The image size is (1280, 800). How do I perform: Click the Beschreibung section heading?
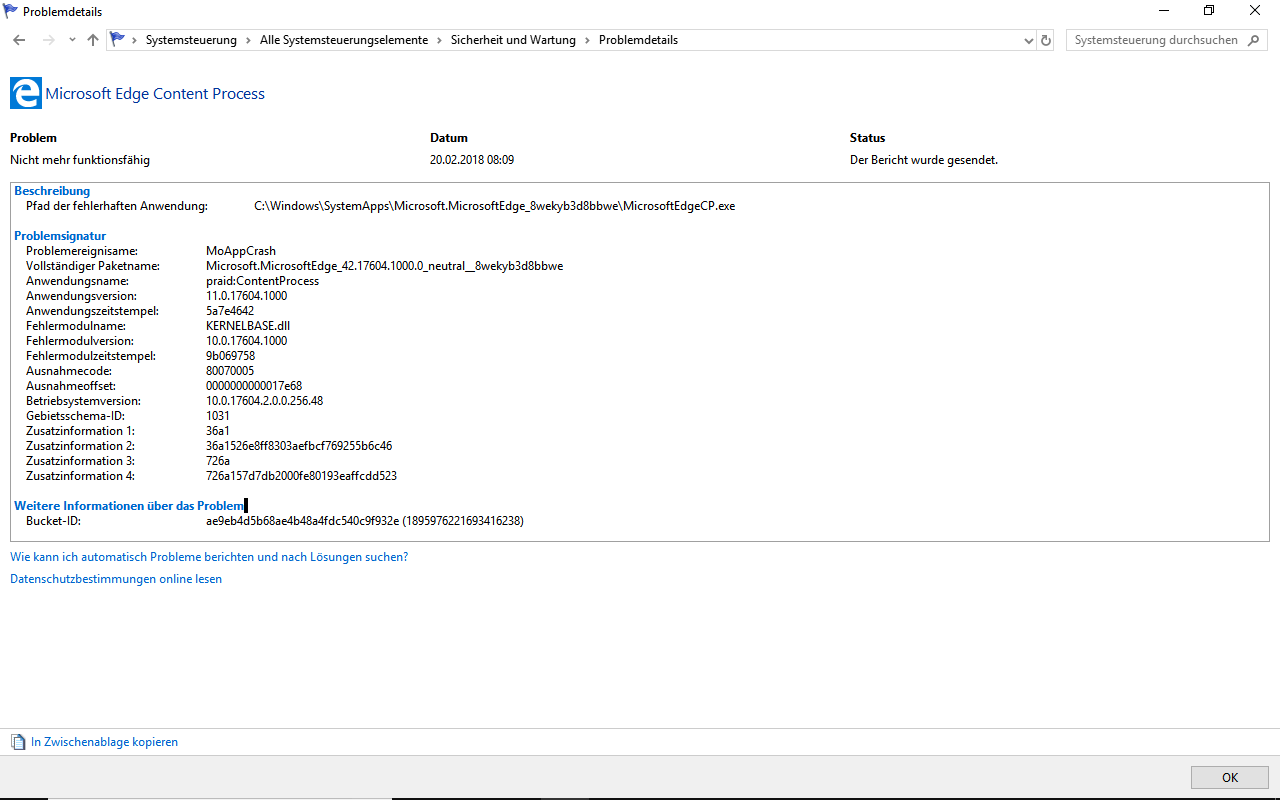(x=52, y=191)
